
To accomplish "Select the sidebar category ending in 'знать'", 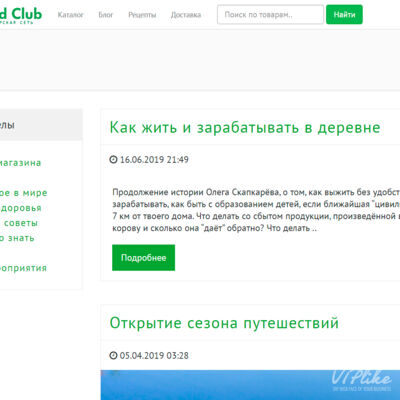I will (x=17, y=238).
